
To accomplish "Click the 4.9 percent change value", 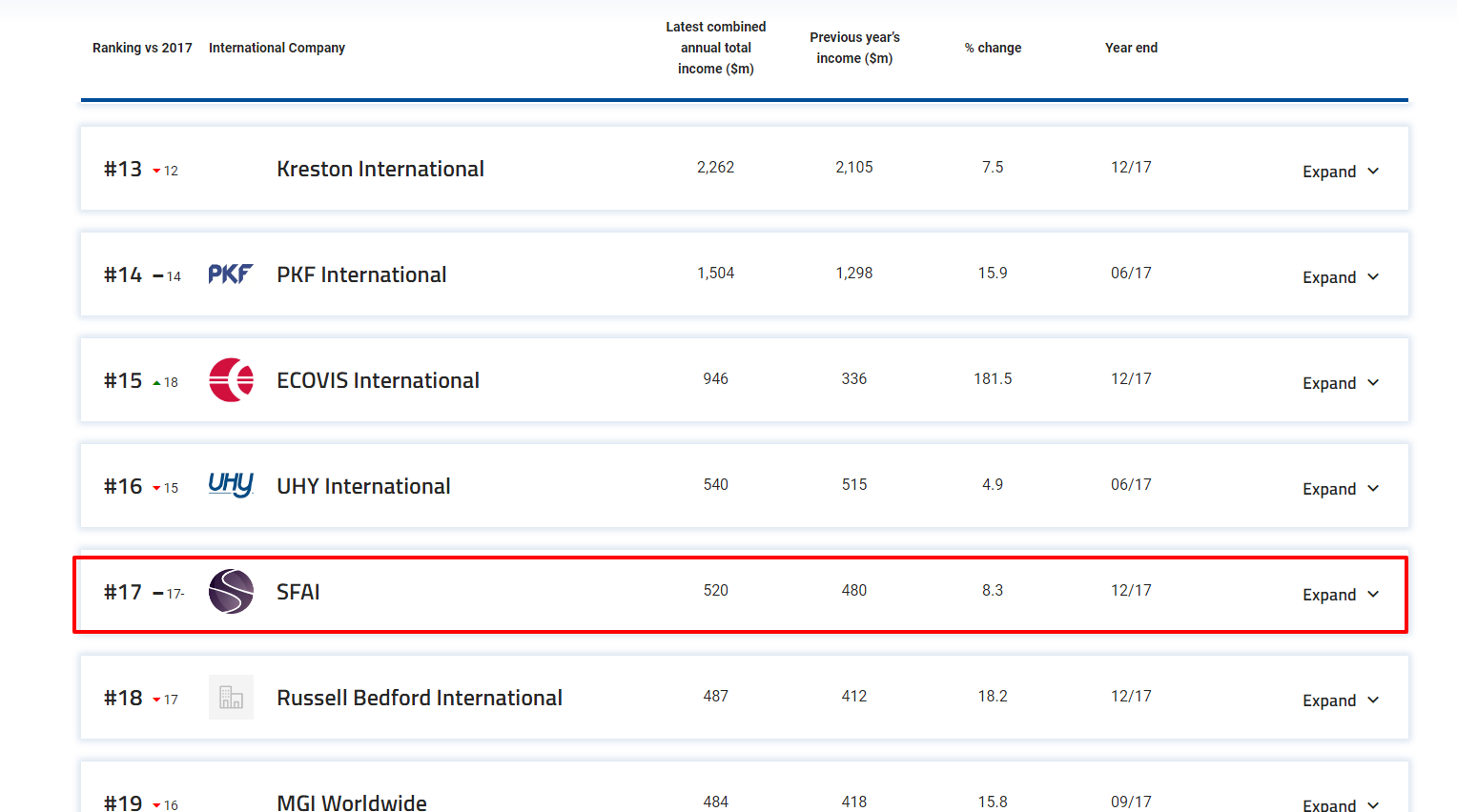I will (993, 485).
